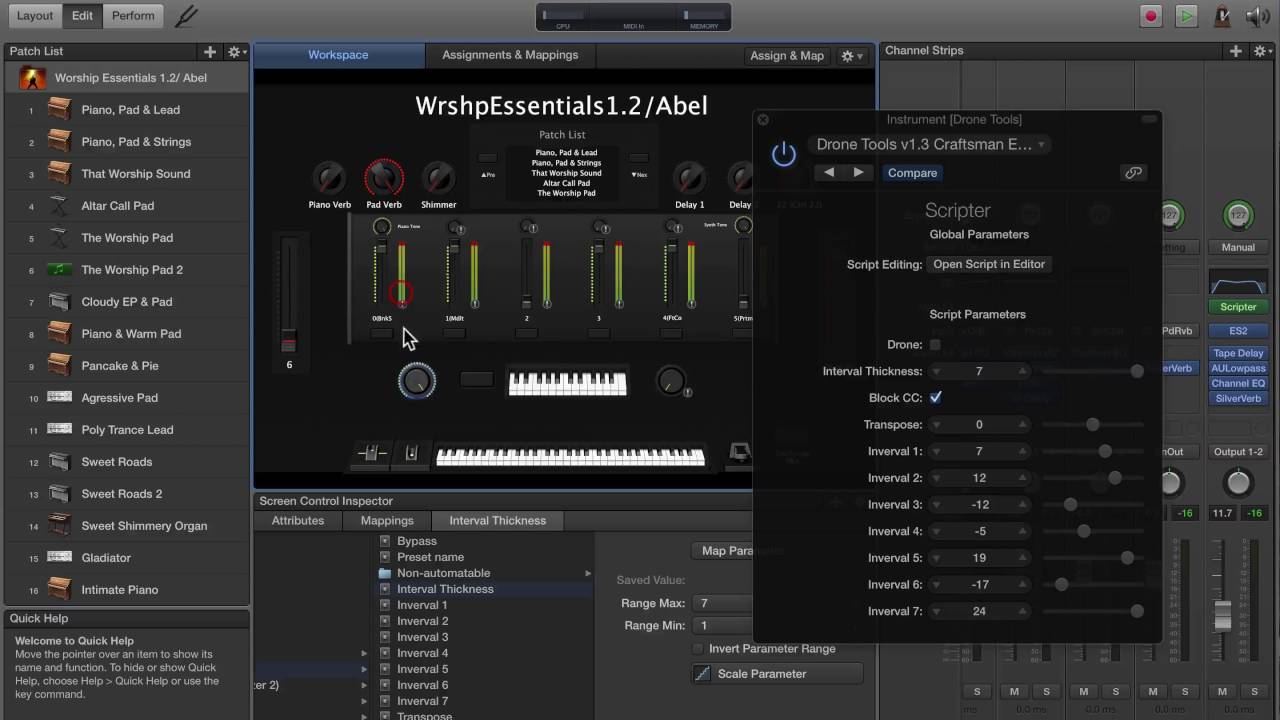Click the Transpose slider handle
This screenshot has height=720, width=1280.
click(1092, 424)
